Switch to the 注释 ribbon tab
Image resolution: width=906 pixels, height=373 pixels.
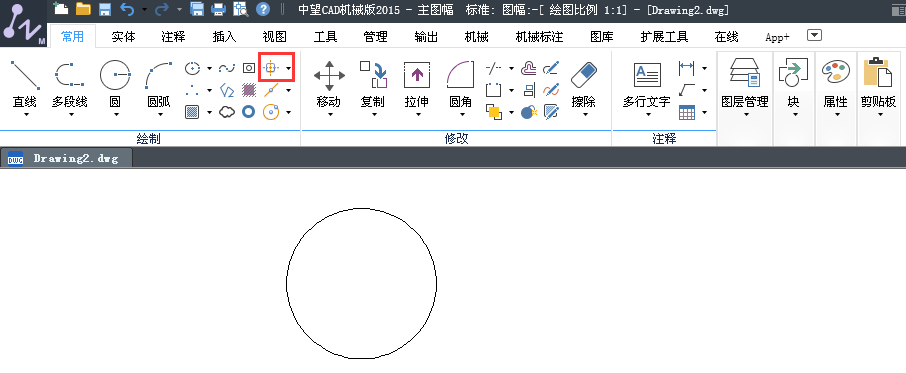coord(173,37)
